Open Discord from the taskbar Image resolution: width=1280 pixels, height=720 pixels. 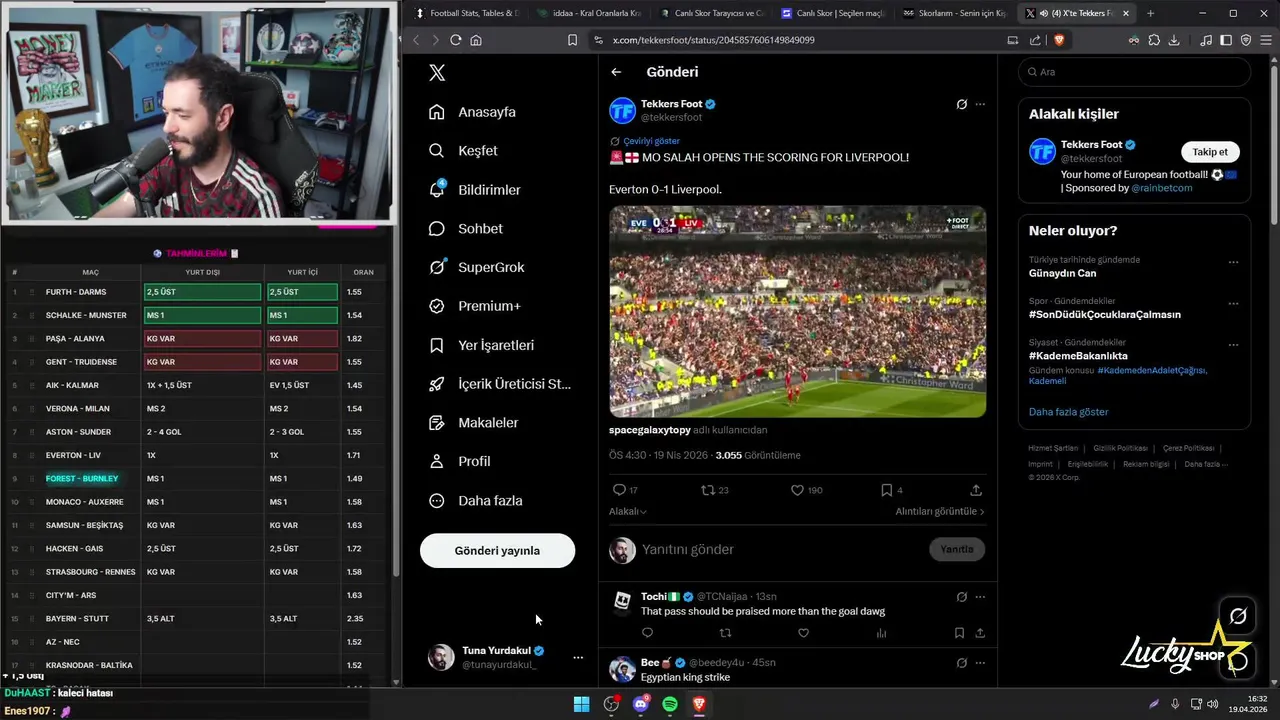pyautogui.click(x=641, y=704)
